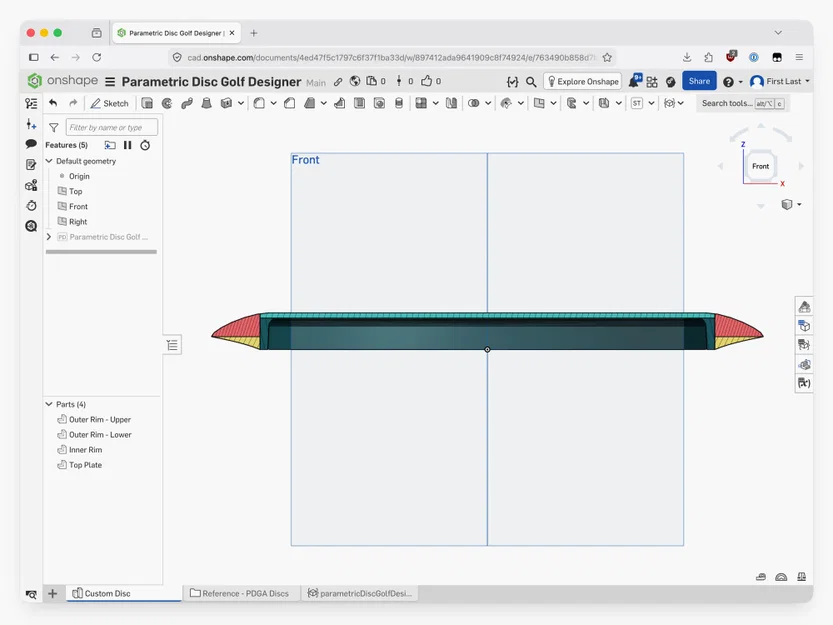This screenshot has height=625, width=833.
Task: Collapse the Default geometry group
Action: [x=49, y=161]
